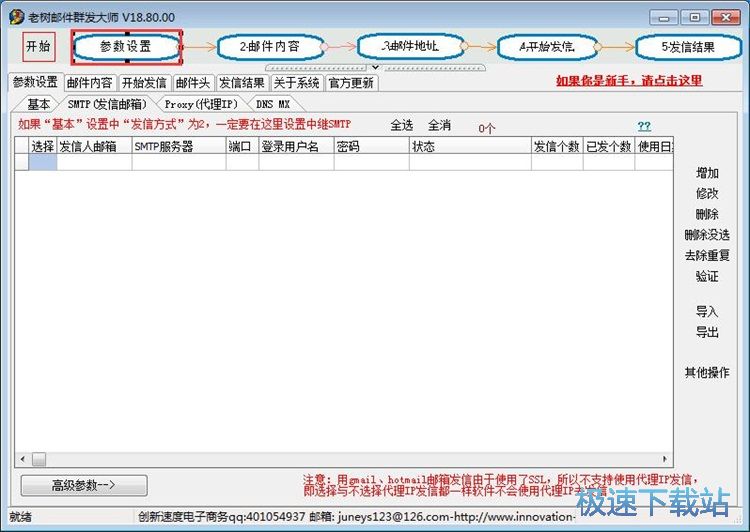Select the DNS MX sub-tab
This screenshot has width=750, height=532.
click(x=273, y=104)
